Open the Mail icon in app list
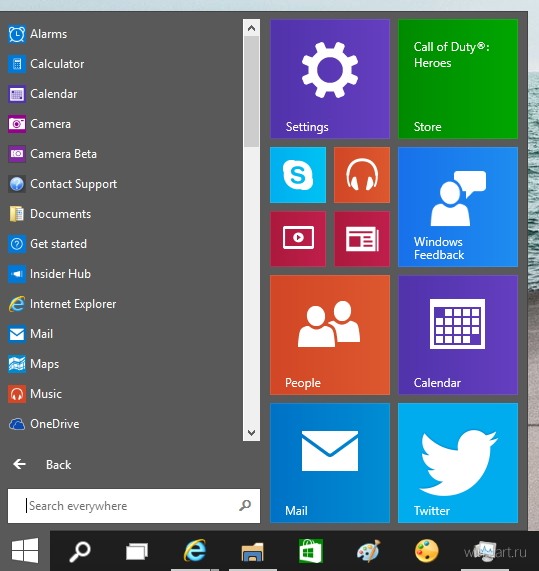 tap(17, 334)
